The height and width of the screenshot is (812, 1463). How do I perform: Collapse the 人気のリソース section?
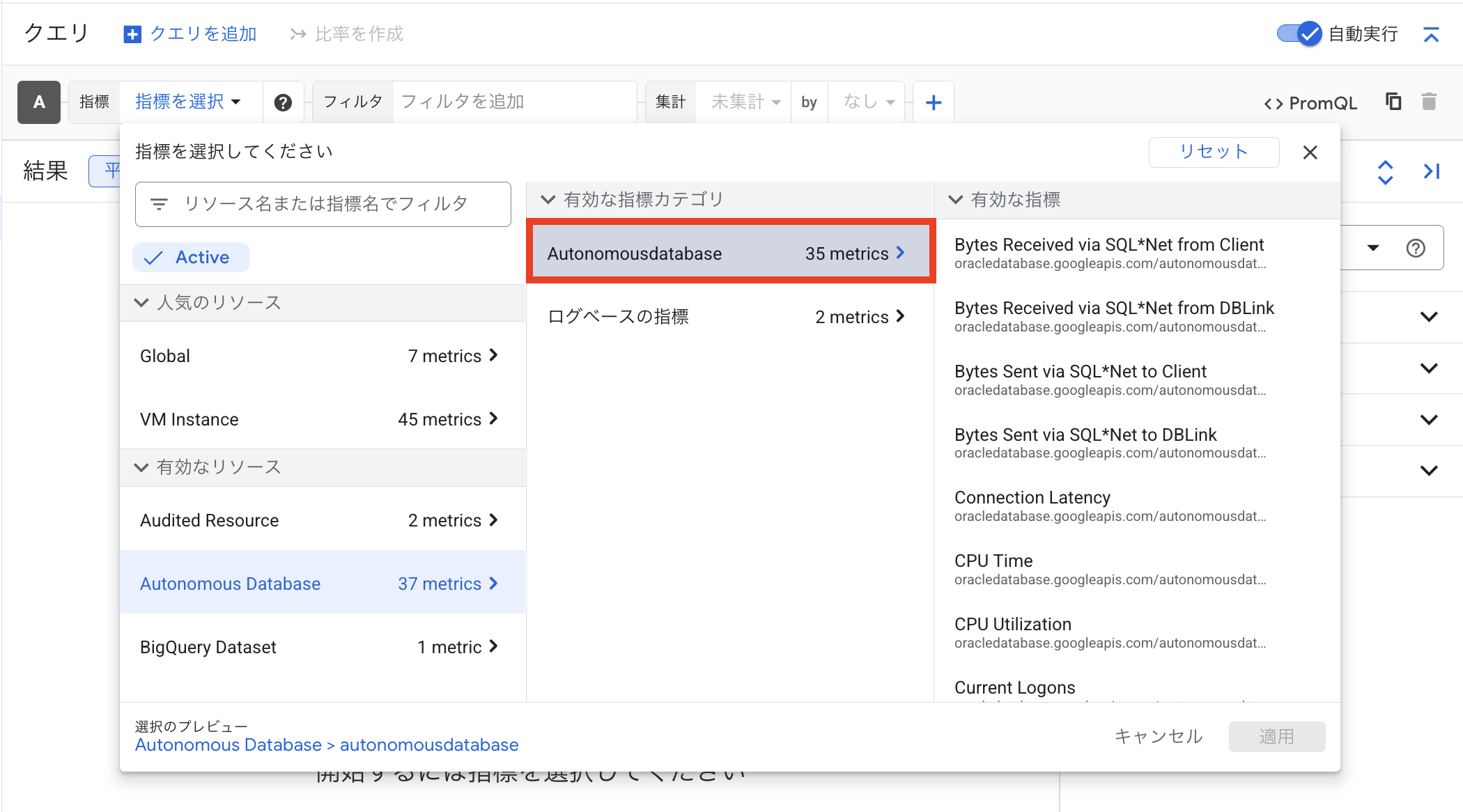141,302
